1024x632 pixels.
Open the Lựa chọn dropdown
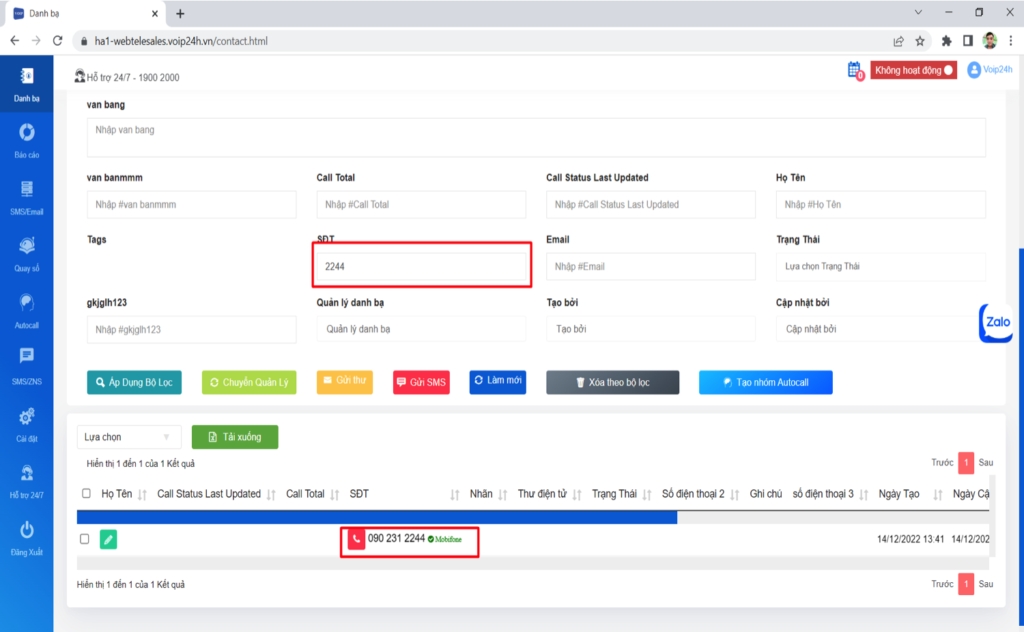point(129,437)
